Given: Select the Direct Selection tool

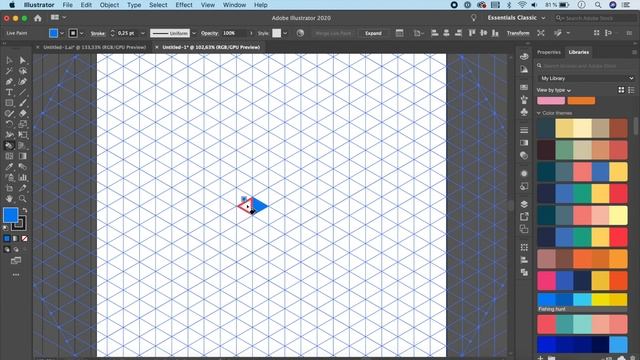Looking at the screenshot, I should point(22,60).
